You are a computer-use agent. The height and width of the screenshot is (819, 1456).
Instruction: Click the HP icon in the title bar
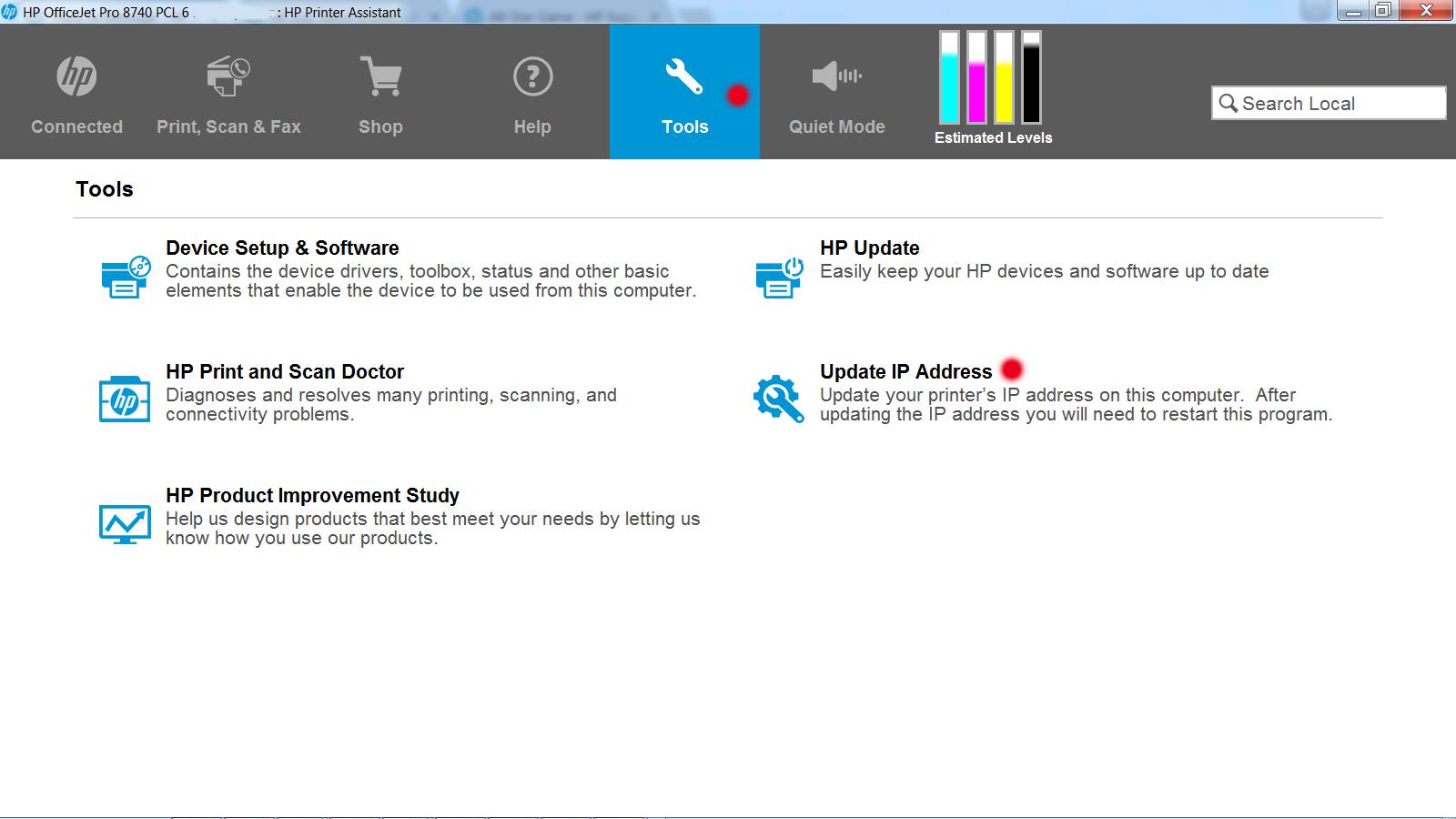click(9, 12)
